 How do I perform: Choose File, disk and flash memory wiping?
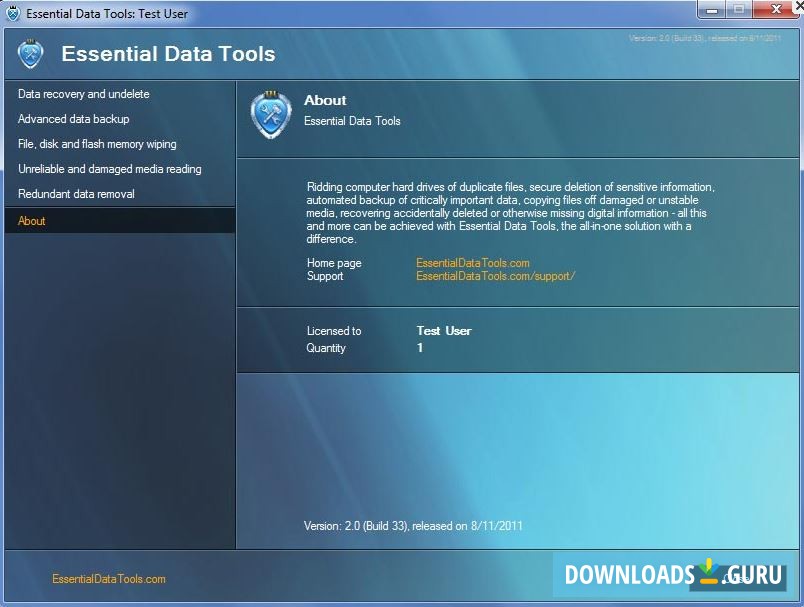click(x=96, y=144)
